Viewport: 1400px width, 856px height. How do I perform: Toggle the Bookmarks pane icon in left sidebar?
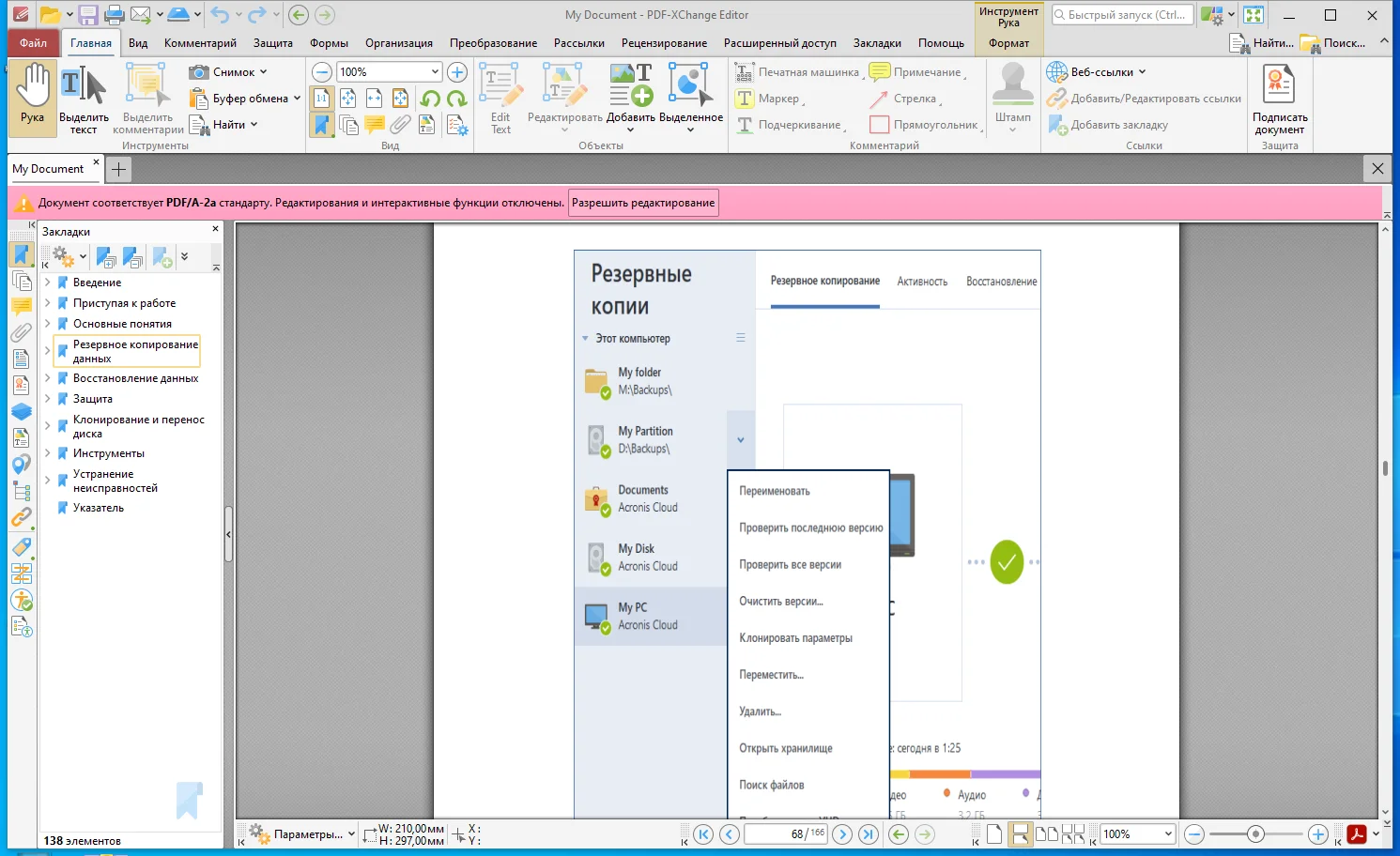tap(22, 254)
